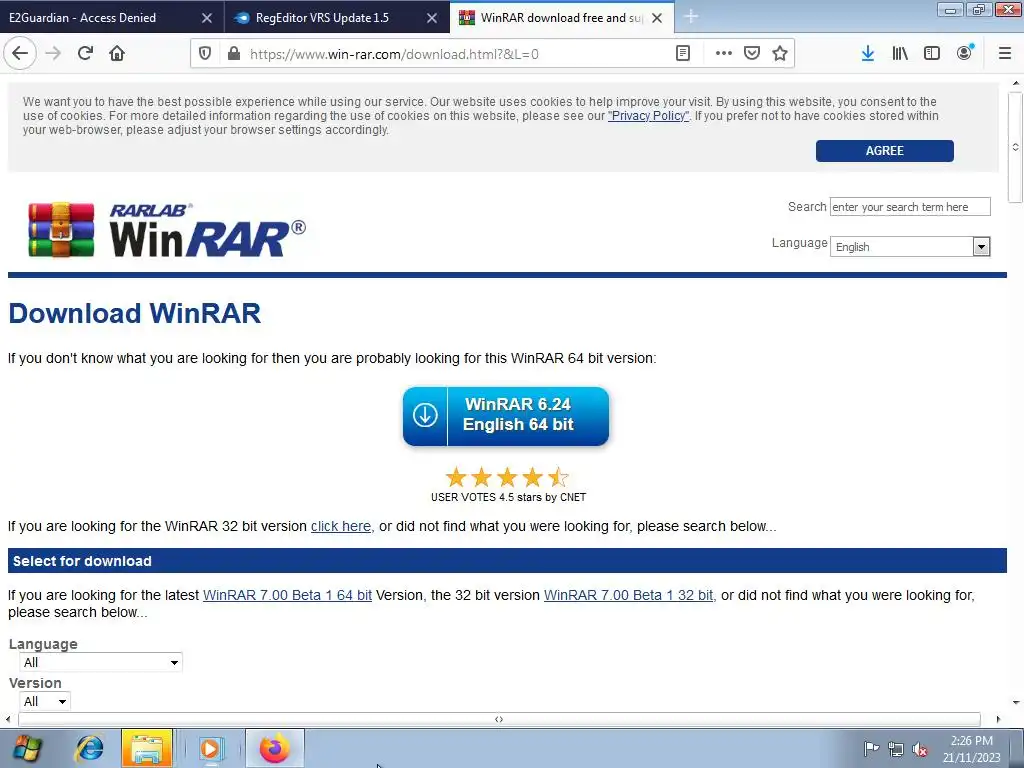Open tracking protection shield in address bar
This screenshot has width=1024, height=768.
pos(204,54)
